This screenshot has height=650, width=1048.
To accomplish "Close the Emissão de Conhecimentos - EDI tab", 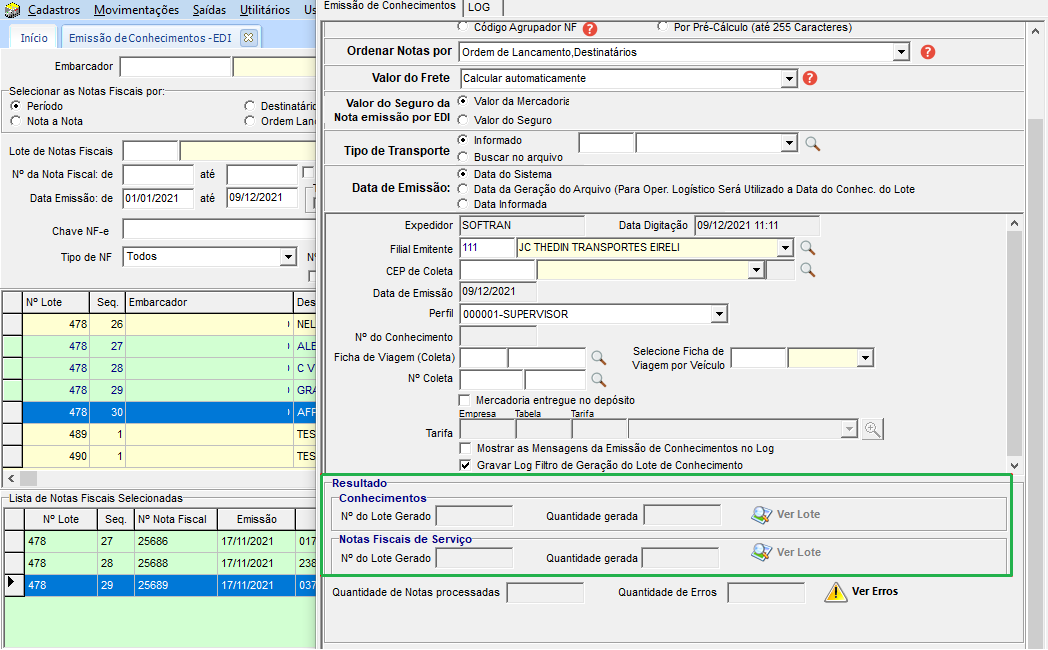I will pyautogui.click(x=249, y=37).
